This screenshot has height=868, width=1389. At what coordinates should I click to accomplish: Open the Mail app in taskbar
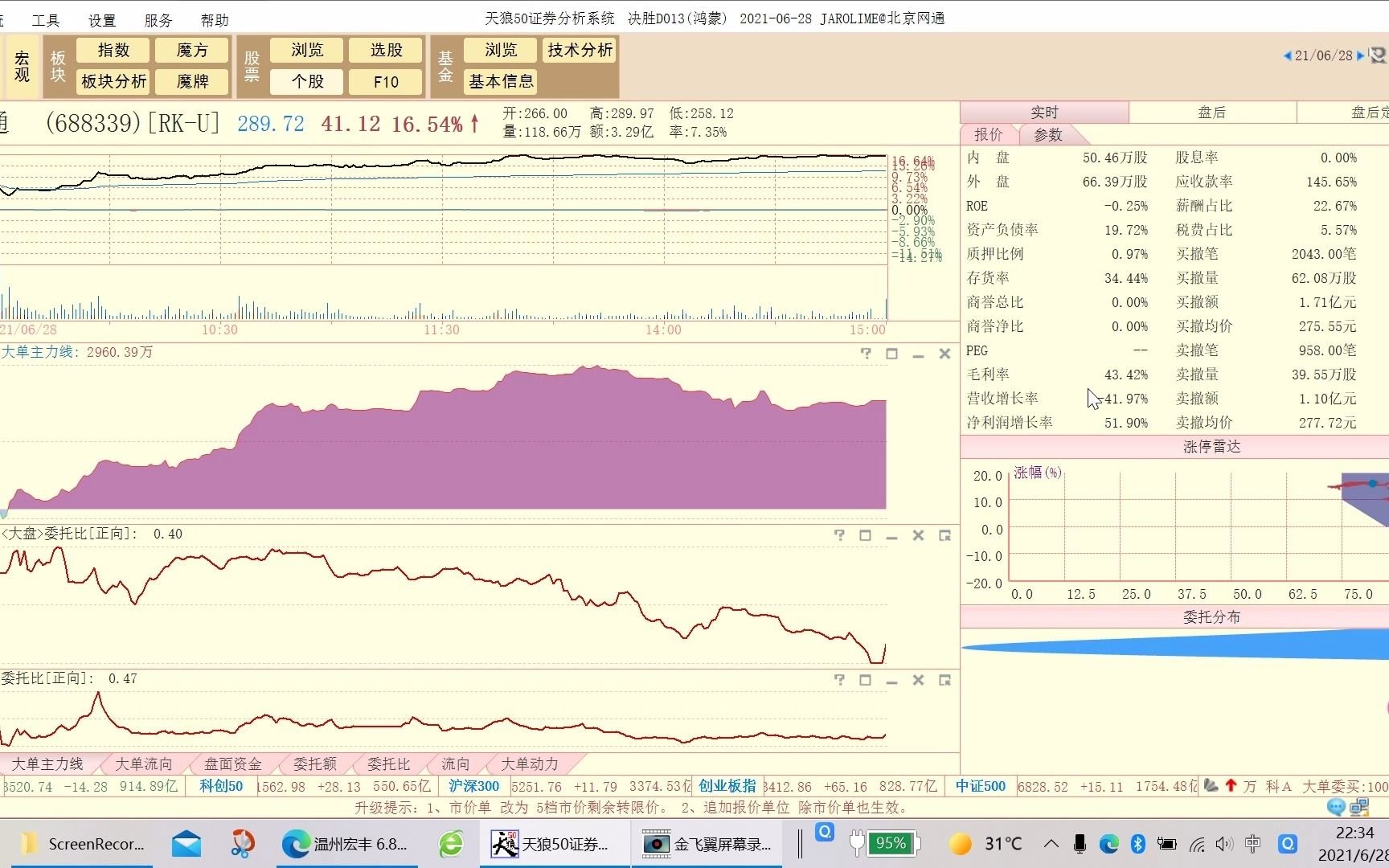click(186, 844)
